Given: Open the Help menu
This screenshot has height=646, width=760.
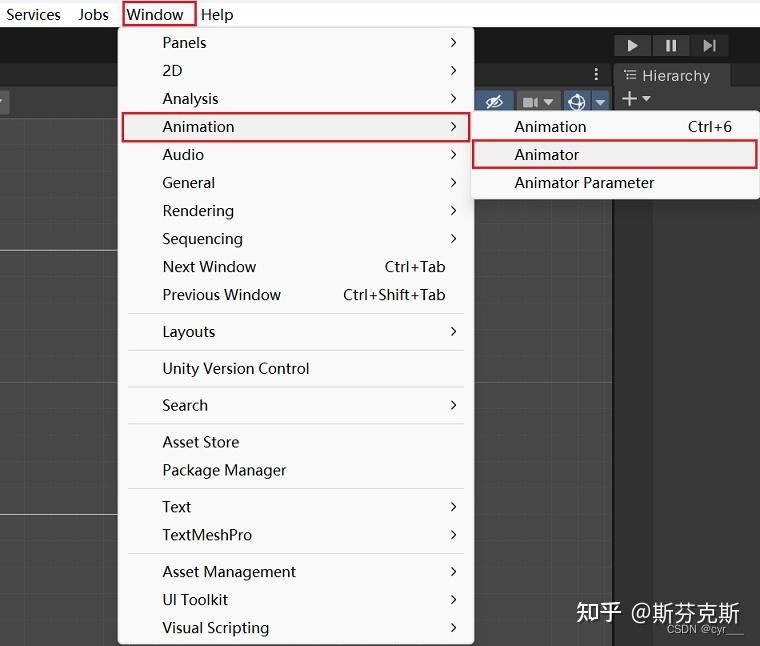Looking at the screenshot, I should (217, 15).
